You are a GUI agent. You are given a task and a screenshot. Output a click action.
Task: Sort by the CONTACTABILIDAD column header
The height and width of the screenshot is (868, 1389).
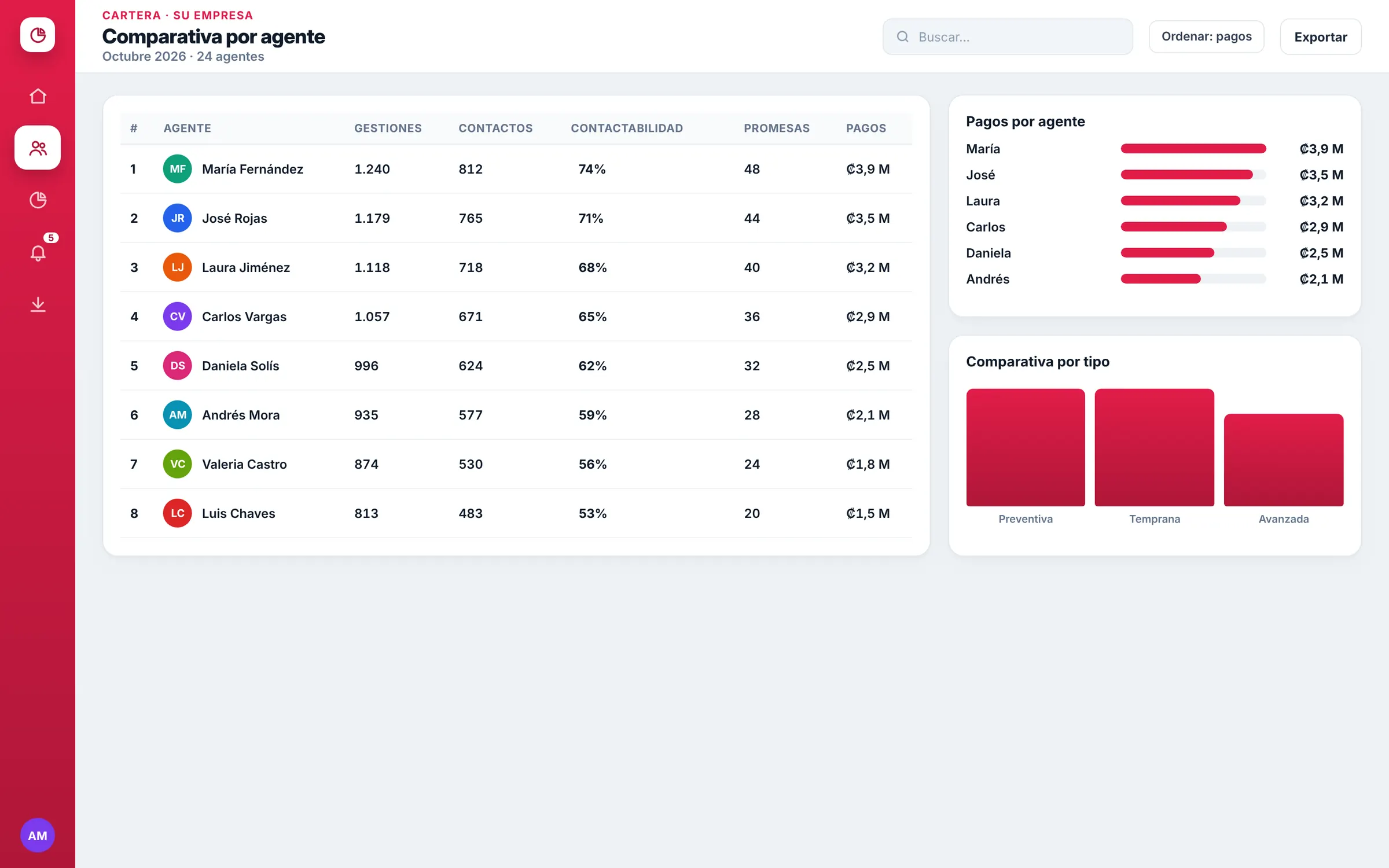[627, 128]
